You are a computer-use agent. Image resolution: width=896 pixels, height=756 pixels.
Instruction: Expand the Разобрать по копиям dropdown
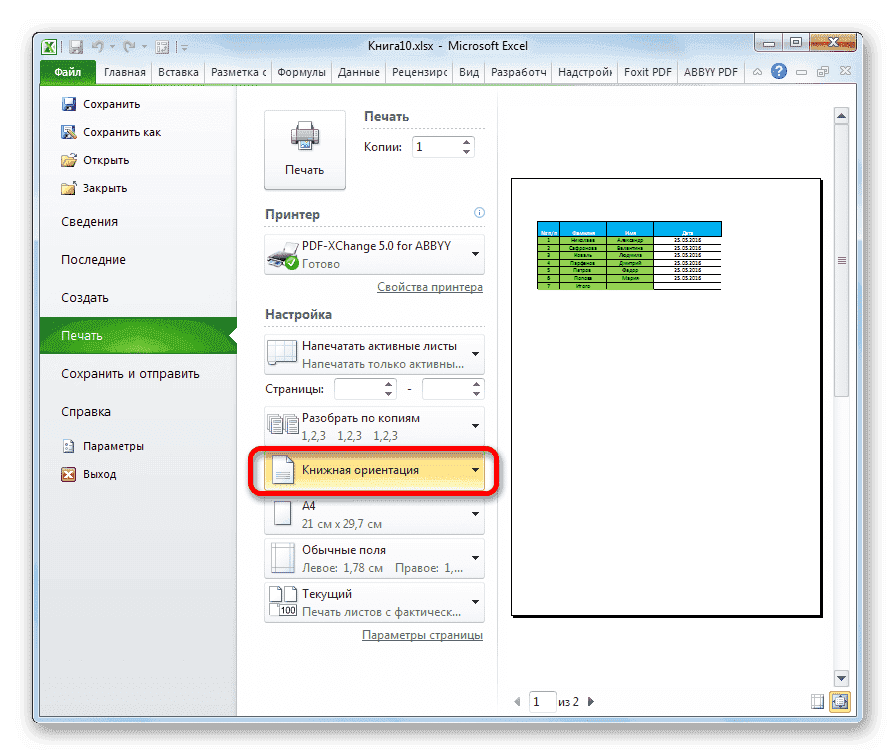coord(476,424)
